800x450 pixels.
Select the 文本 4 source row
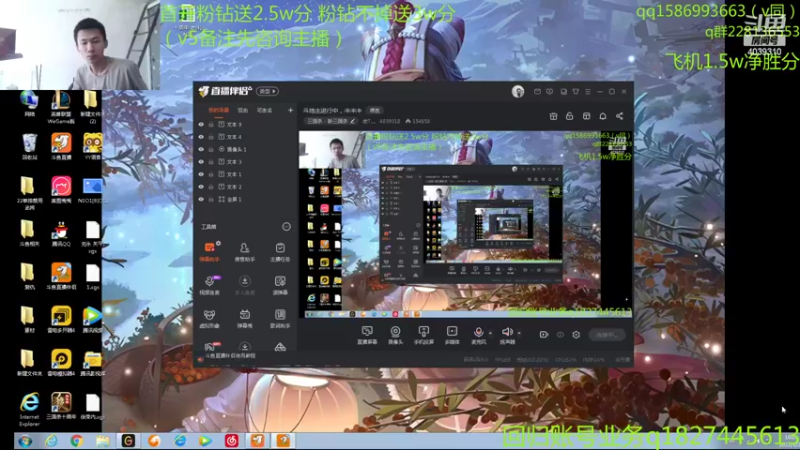246,137
